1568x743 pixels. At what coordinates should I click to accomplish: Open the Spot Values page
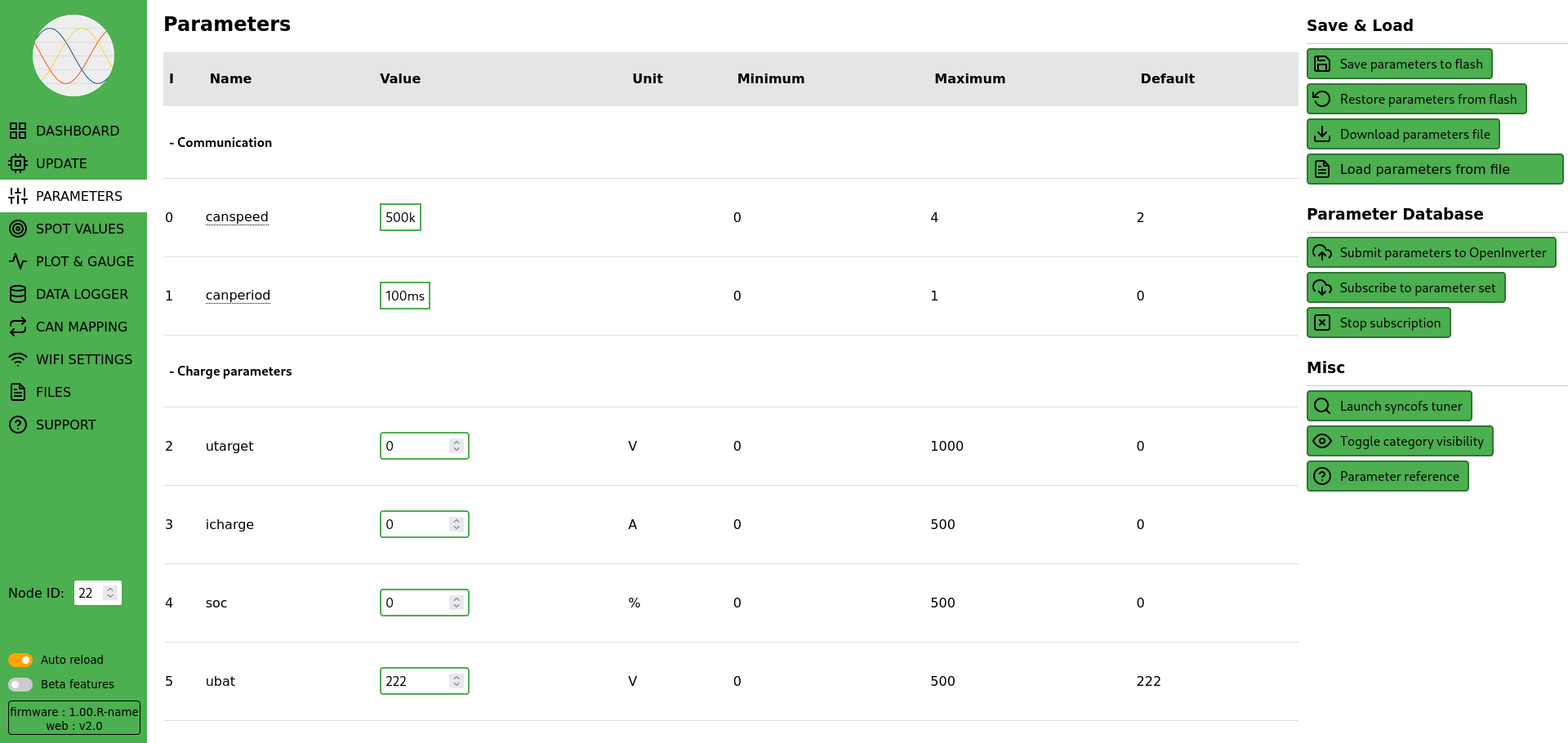(x=79, y=229)
